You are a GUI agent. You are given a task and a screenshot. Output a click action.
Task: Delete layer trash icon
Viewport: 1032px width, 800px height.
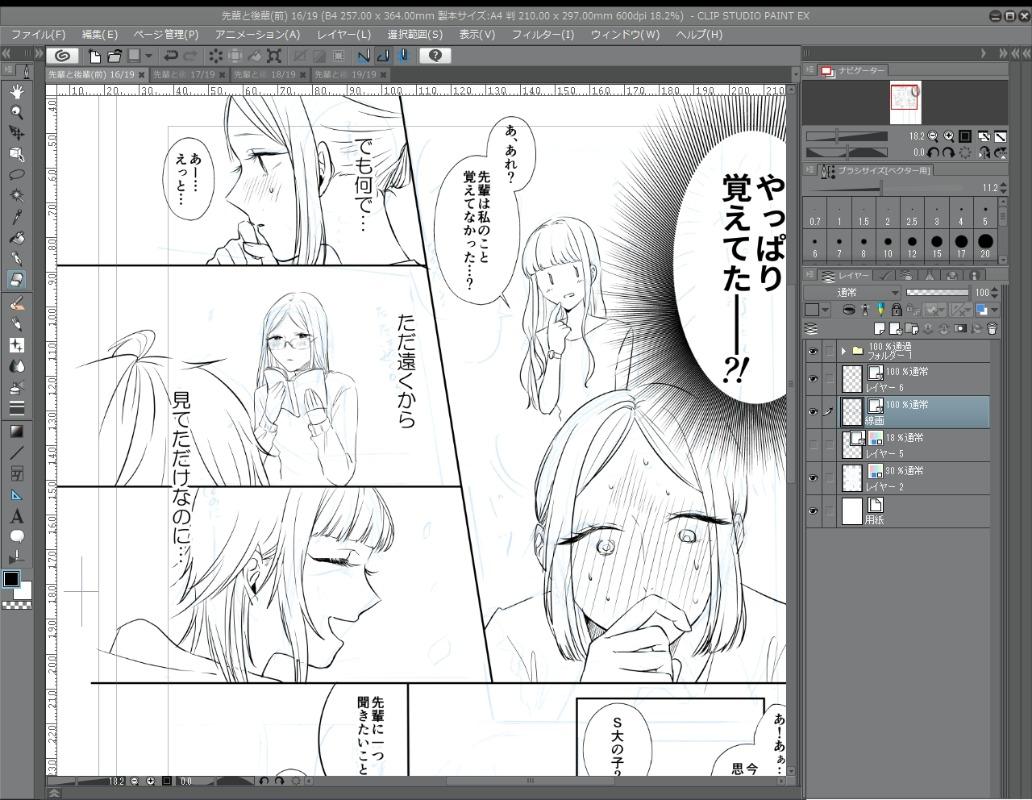pyautogui.click(x=993, y=328)
